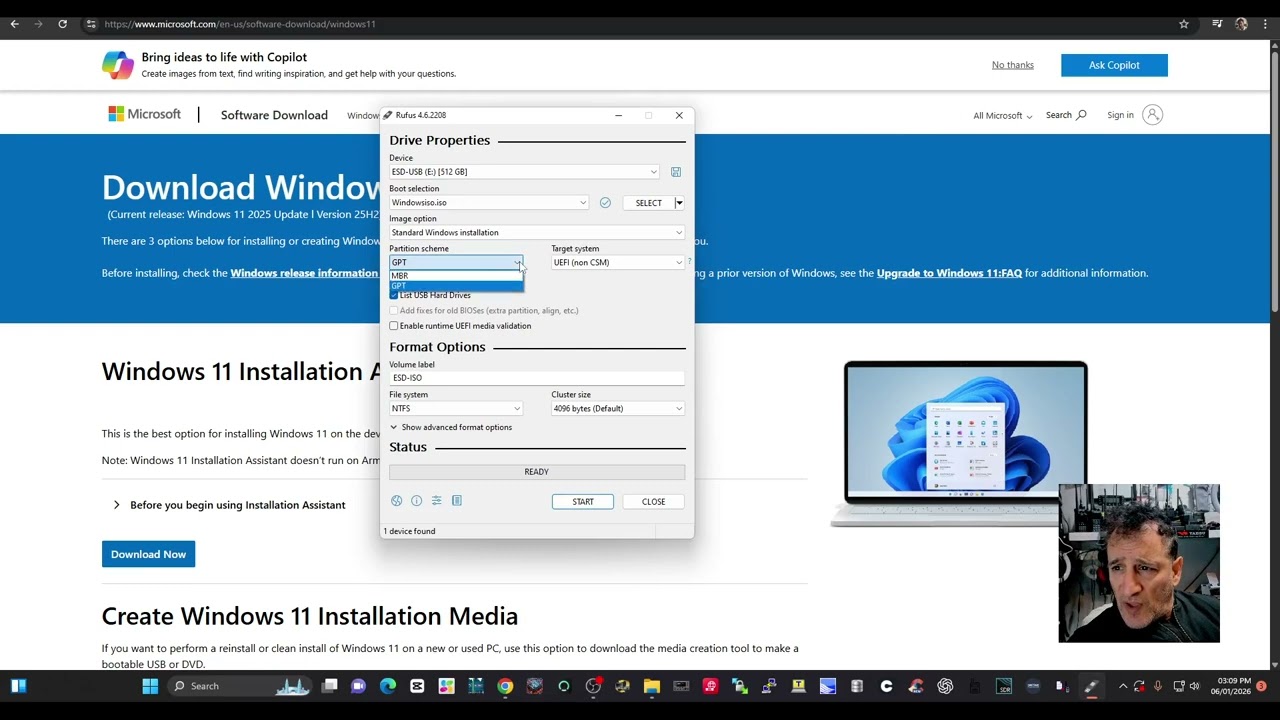Click the START button in Rufus
The image size is (1280, 720).
click(583, 502)
